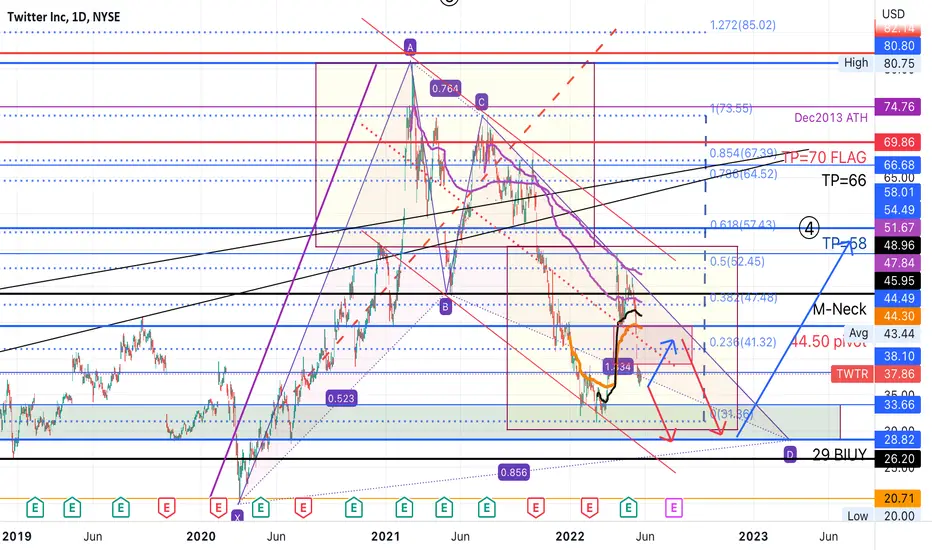Select the 54.49 price axis label
The width and height of the screenshot is (932, 550).
coord(898,209)
